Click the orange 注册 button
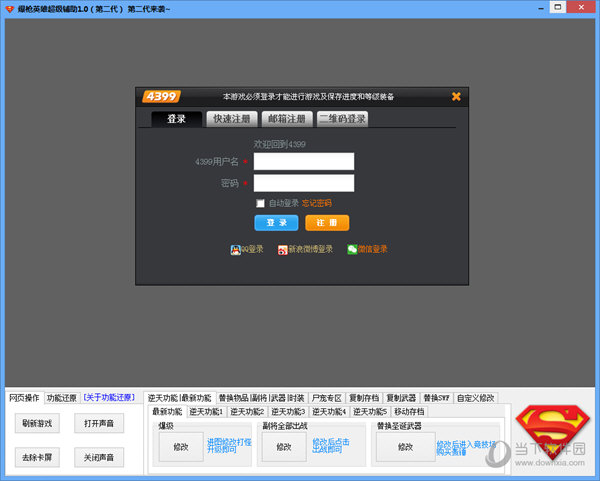Image resolution: width=600 pixels, height=481 pixels. pyautogui.click(x=327, y=223)
